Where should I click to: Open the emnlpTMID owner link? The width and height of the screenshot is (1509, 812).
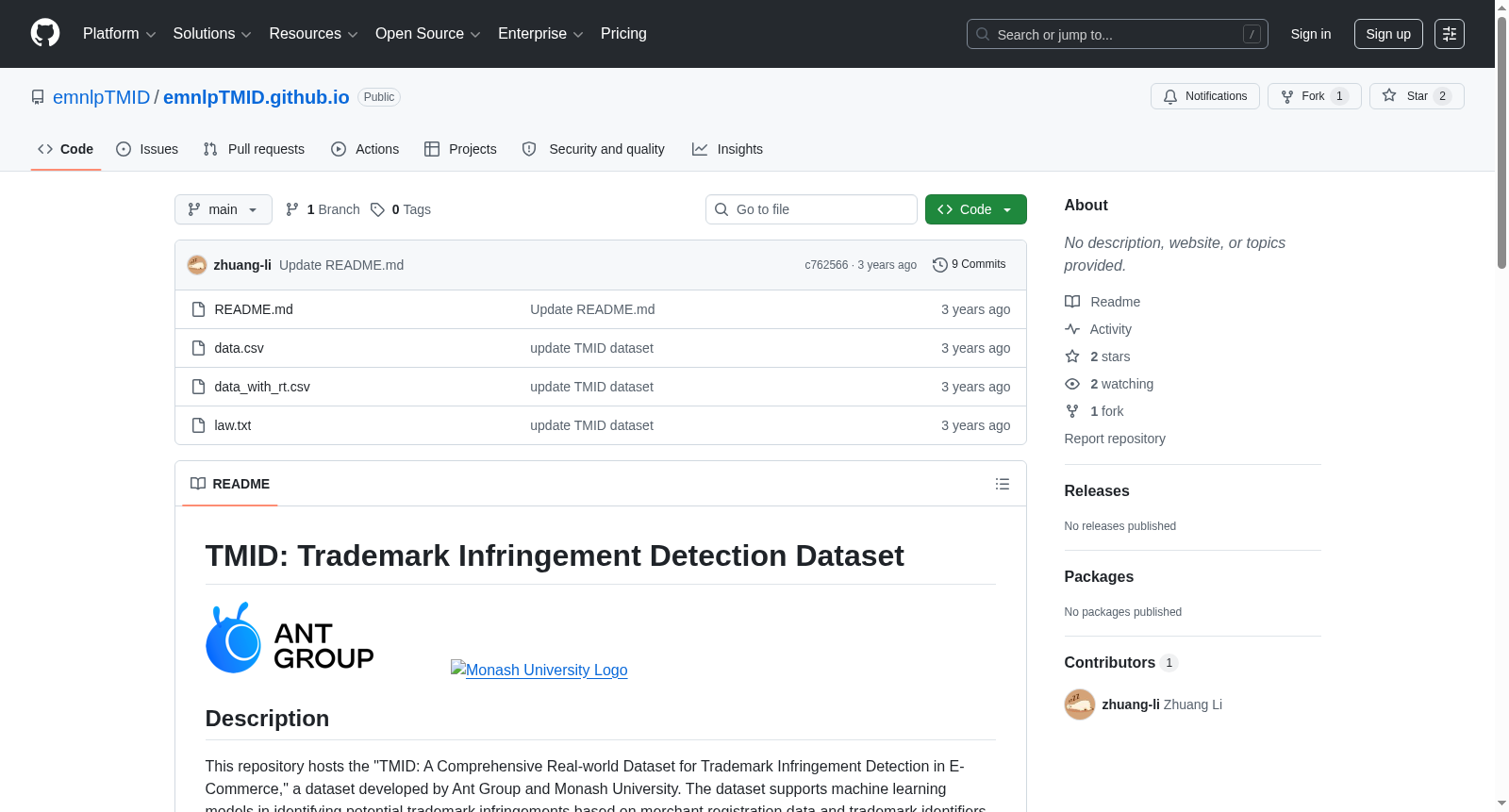pos(102,97)
